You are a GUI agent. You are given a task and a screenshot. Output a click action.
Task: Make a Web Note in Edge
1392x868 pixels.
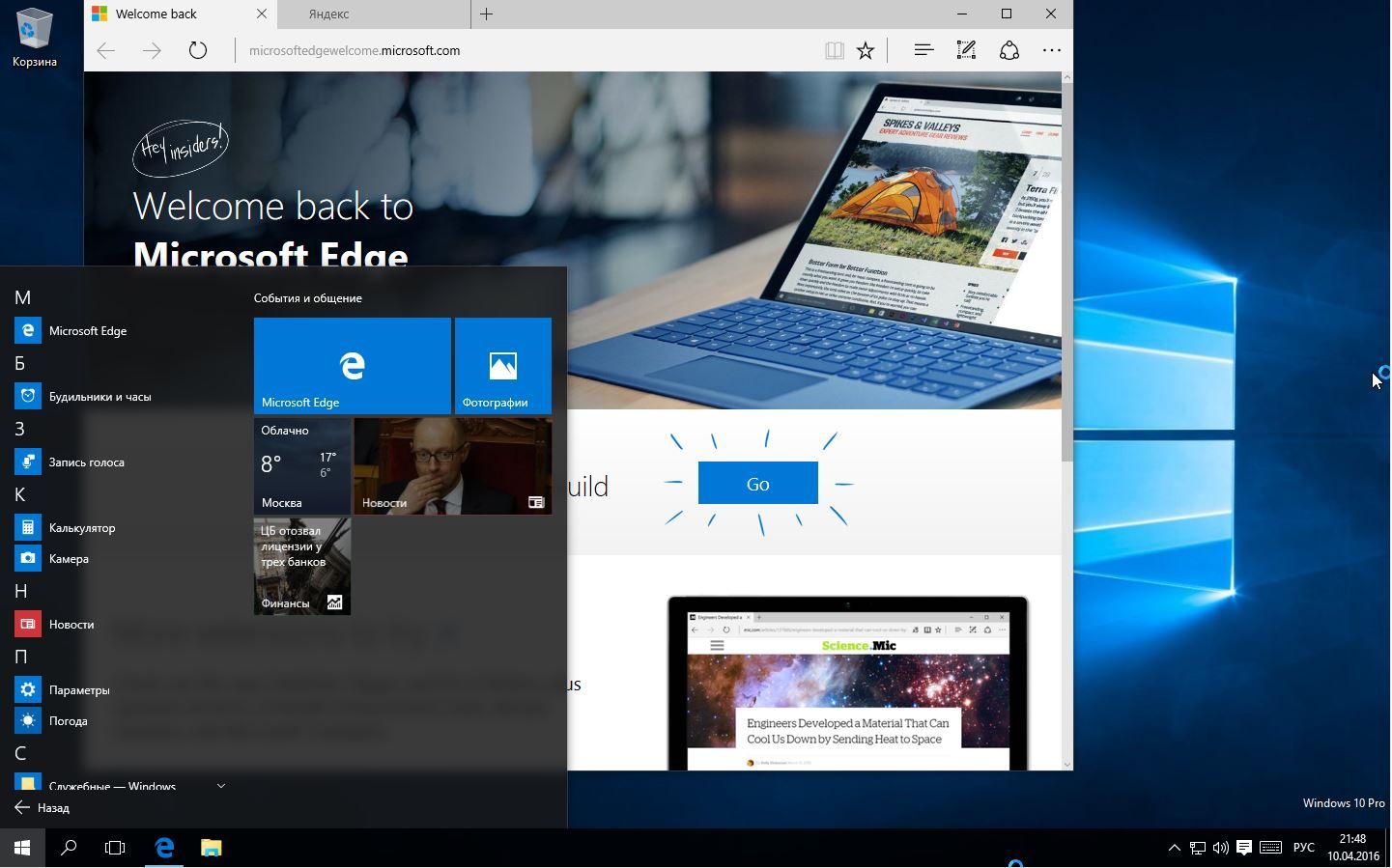click(x=966, y=50)
